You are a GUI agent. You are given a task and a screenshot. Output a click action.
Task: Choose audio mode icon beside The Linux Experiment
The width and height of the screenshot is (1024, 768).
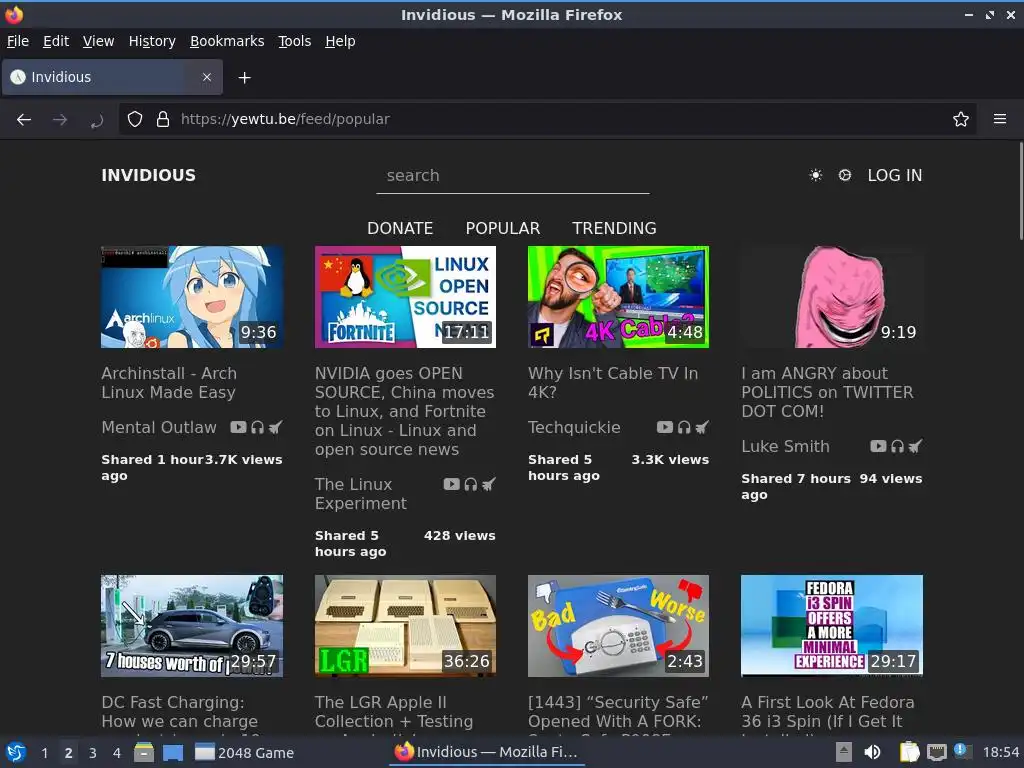click(x=470, y=484)
